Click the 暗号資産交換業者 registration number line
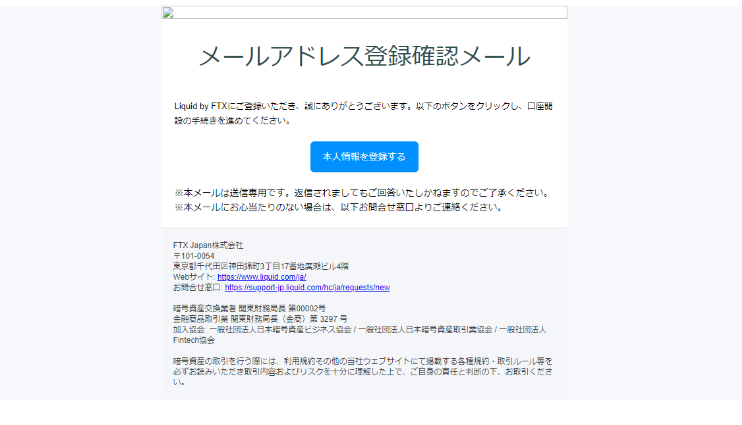This screenshot has width=742, height=425. point(249,309)
